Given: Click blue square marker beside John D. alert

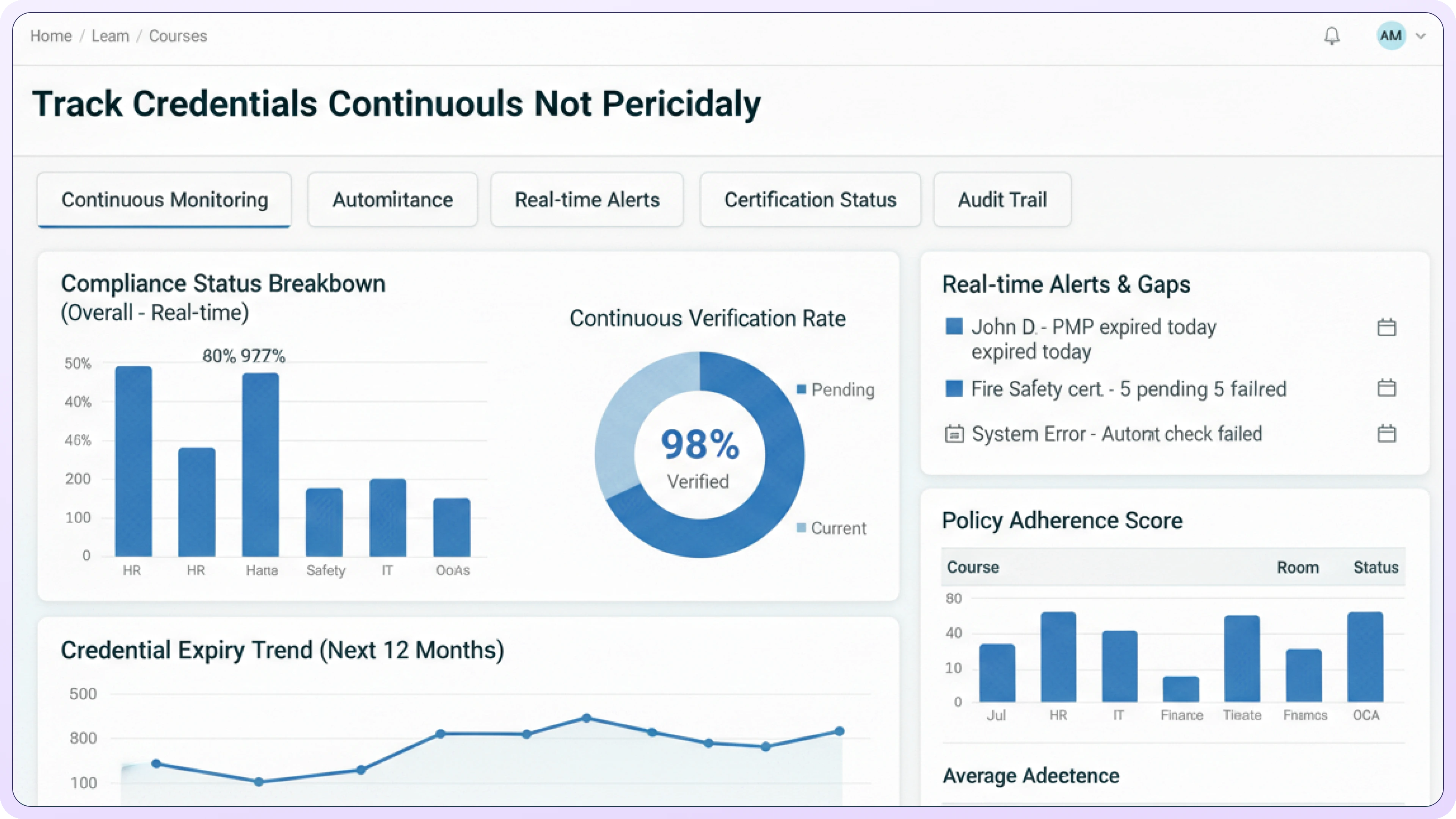Looking at the screenshot, I should tap(954, 326).
